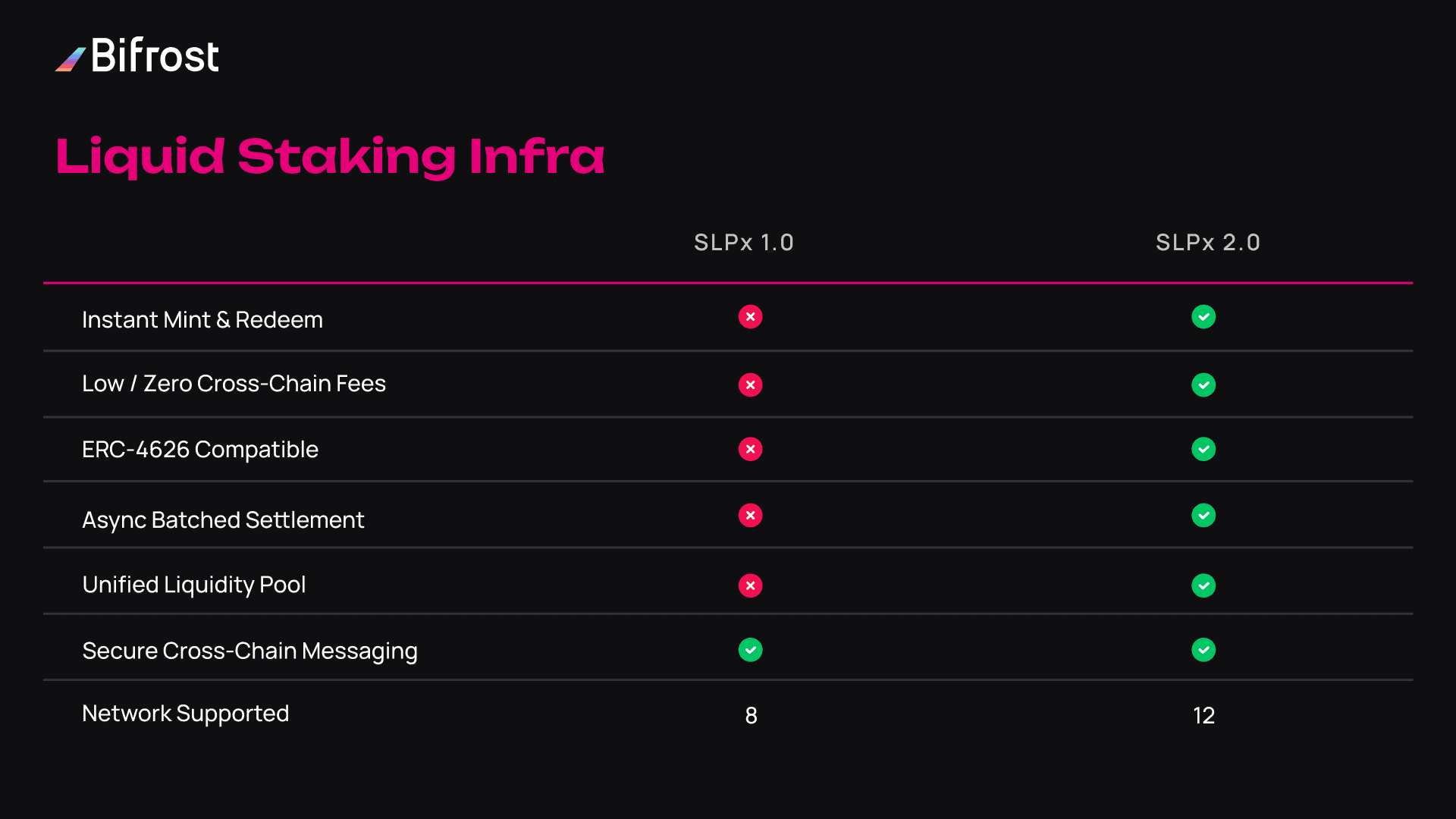The width and height of the screenshot is (1456, 819).
Task: Select the SLPx 2.0 column header
Action: [x=1207, y=243]
